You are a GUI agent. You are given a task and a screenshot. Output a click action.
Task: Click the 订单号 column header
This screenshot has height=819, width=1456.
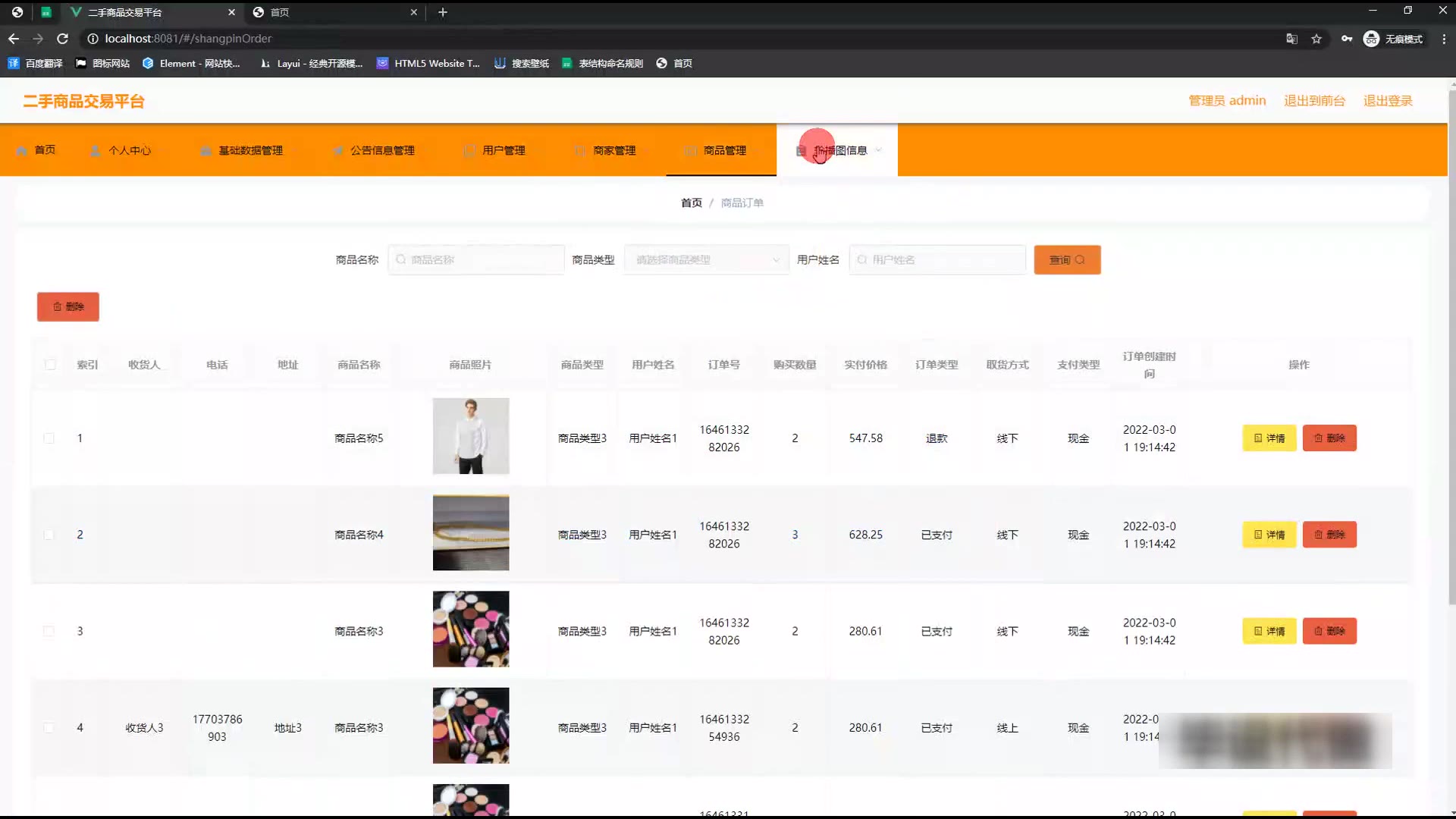723,365
